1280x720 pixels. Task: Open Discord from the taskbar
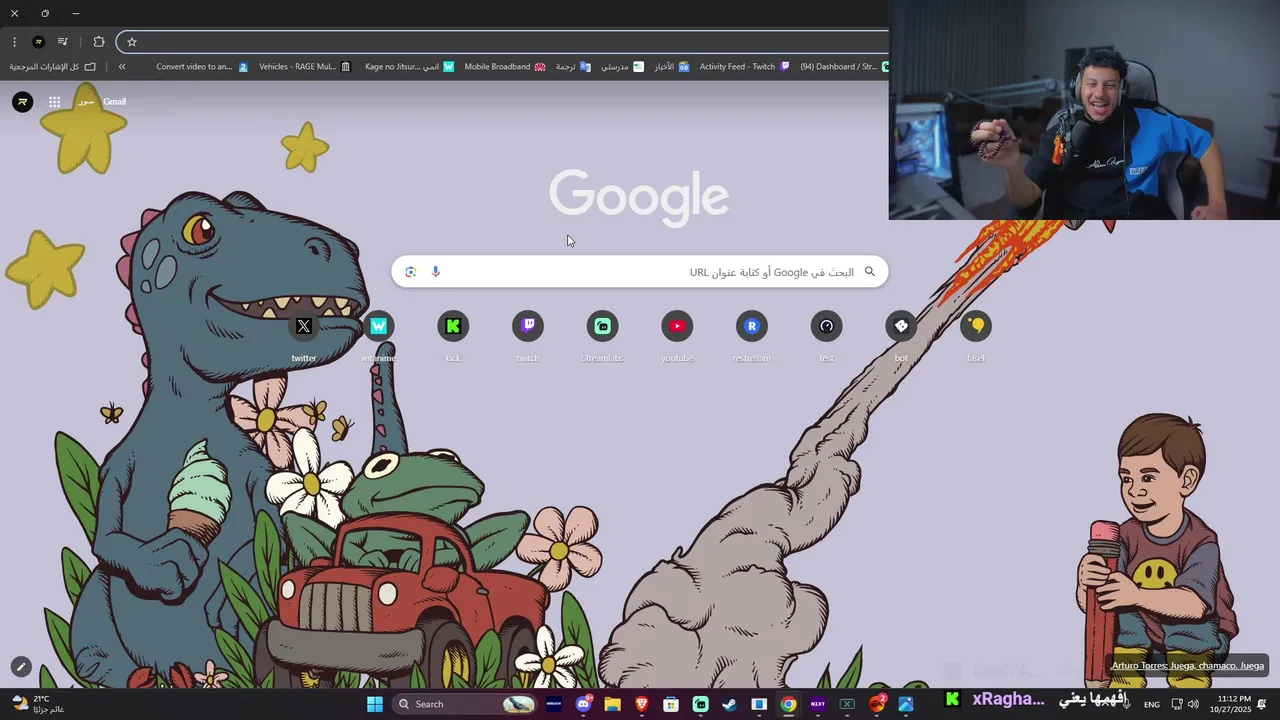coord(583,704)
